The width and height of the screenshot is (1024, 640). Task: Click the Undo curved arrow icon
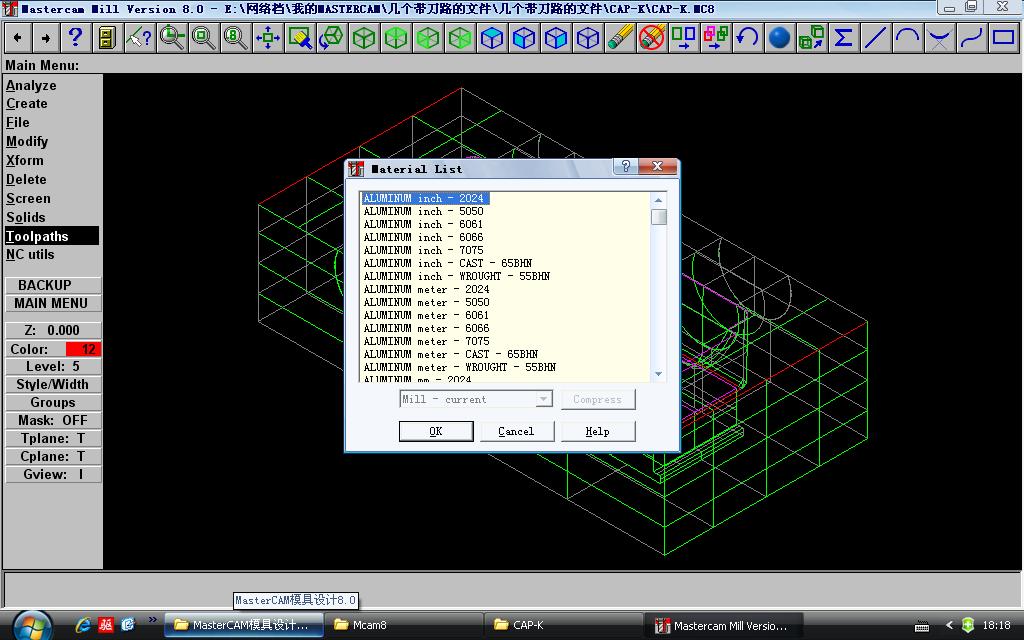point(748,38)
